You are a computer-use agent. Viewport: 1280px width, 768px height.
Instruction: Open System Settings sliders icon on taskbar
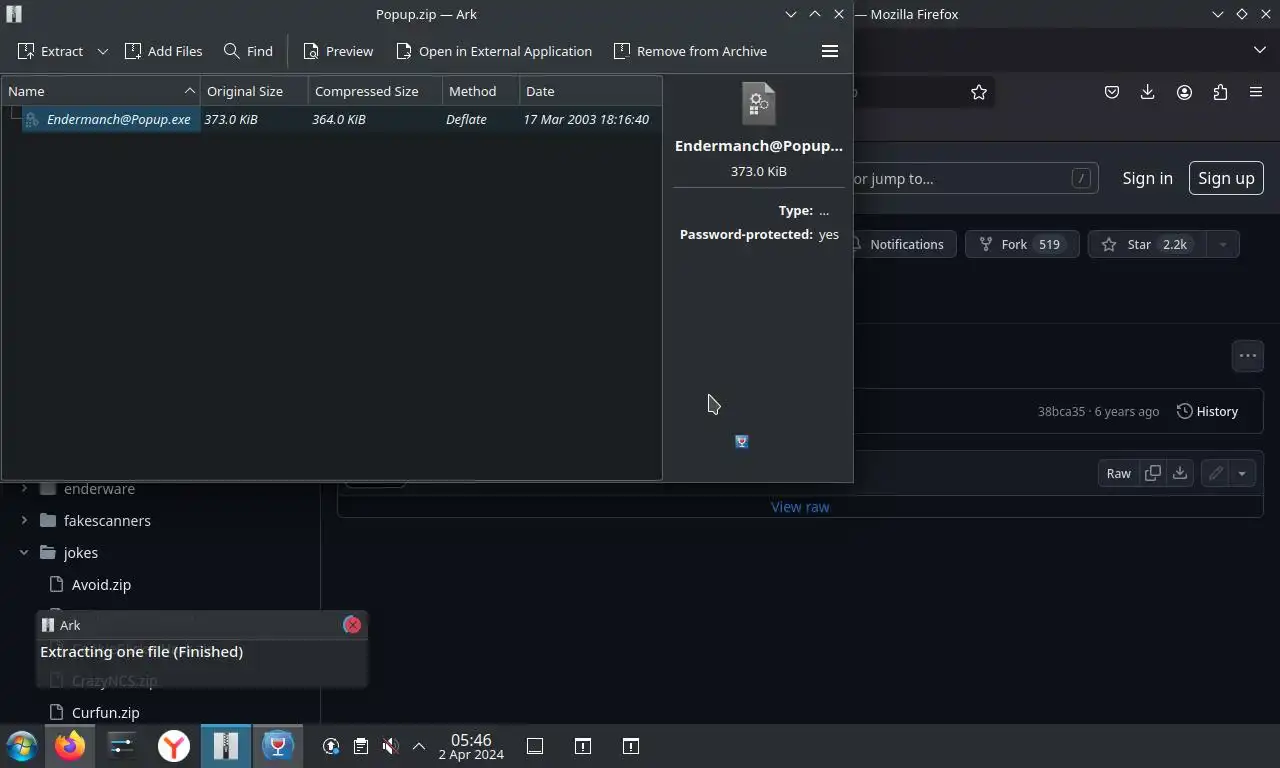pos(122,746)
